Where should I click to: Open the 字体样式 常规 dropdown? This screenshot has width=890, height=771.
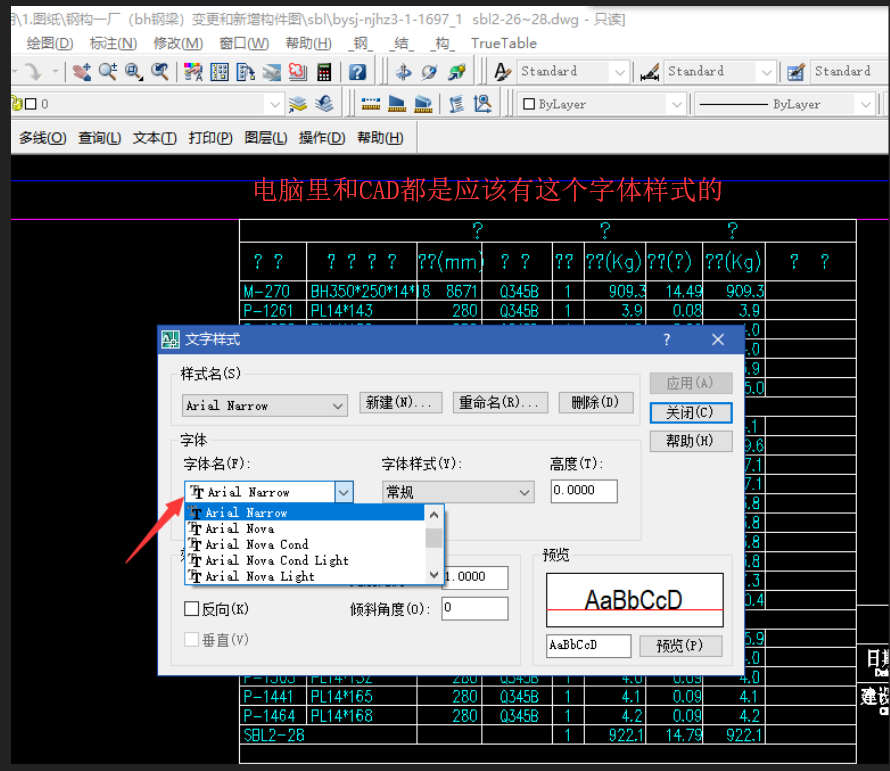458,492
